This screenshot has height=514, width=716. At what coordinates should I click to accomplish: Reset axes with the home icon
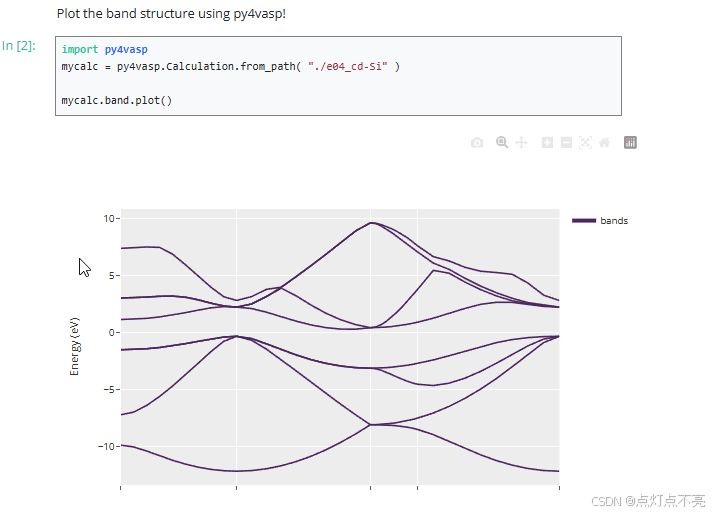tap(604, 143)
